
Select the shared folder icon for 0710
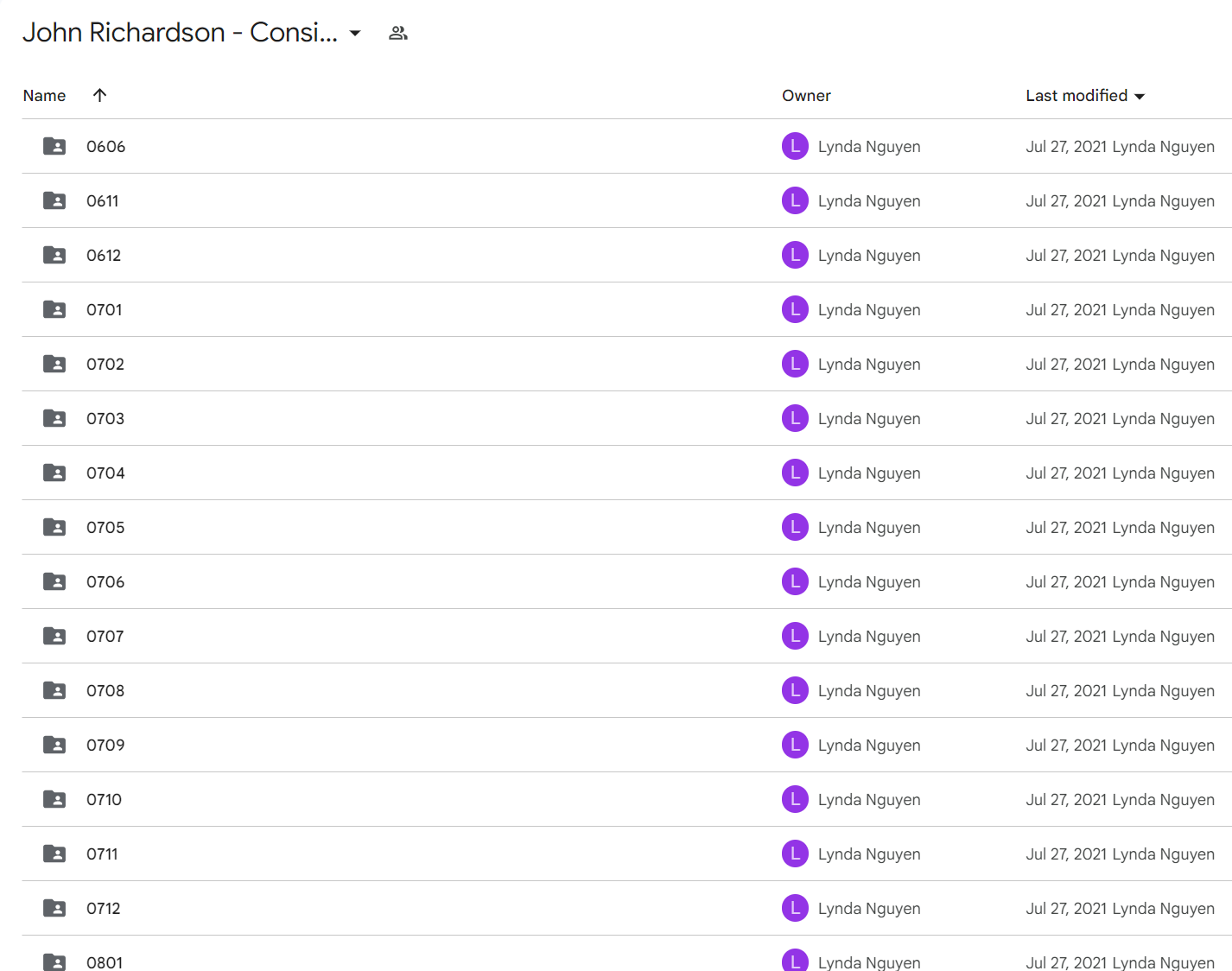54,799
